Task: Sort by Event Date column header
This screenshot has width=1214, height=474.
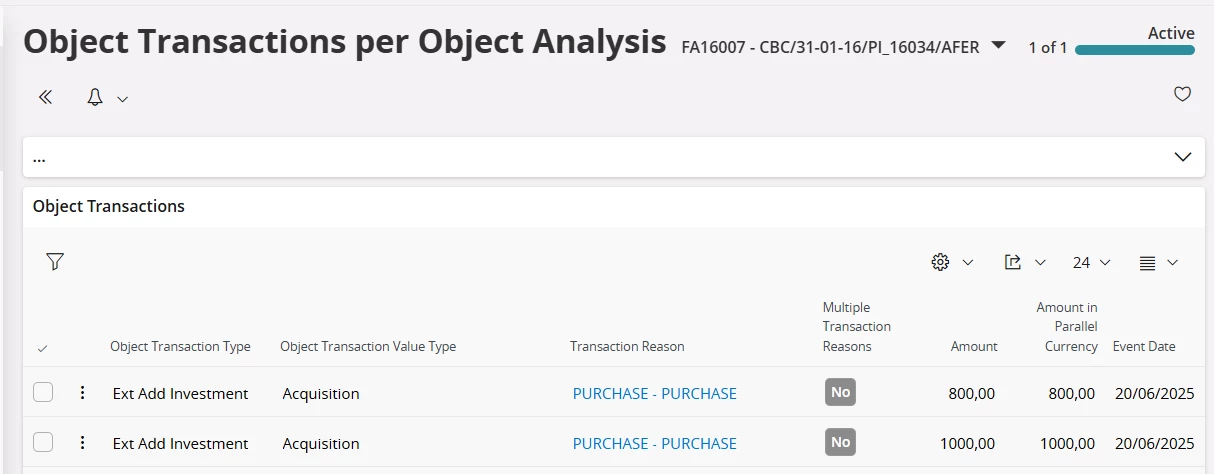Action: click(1144, 347)
